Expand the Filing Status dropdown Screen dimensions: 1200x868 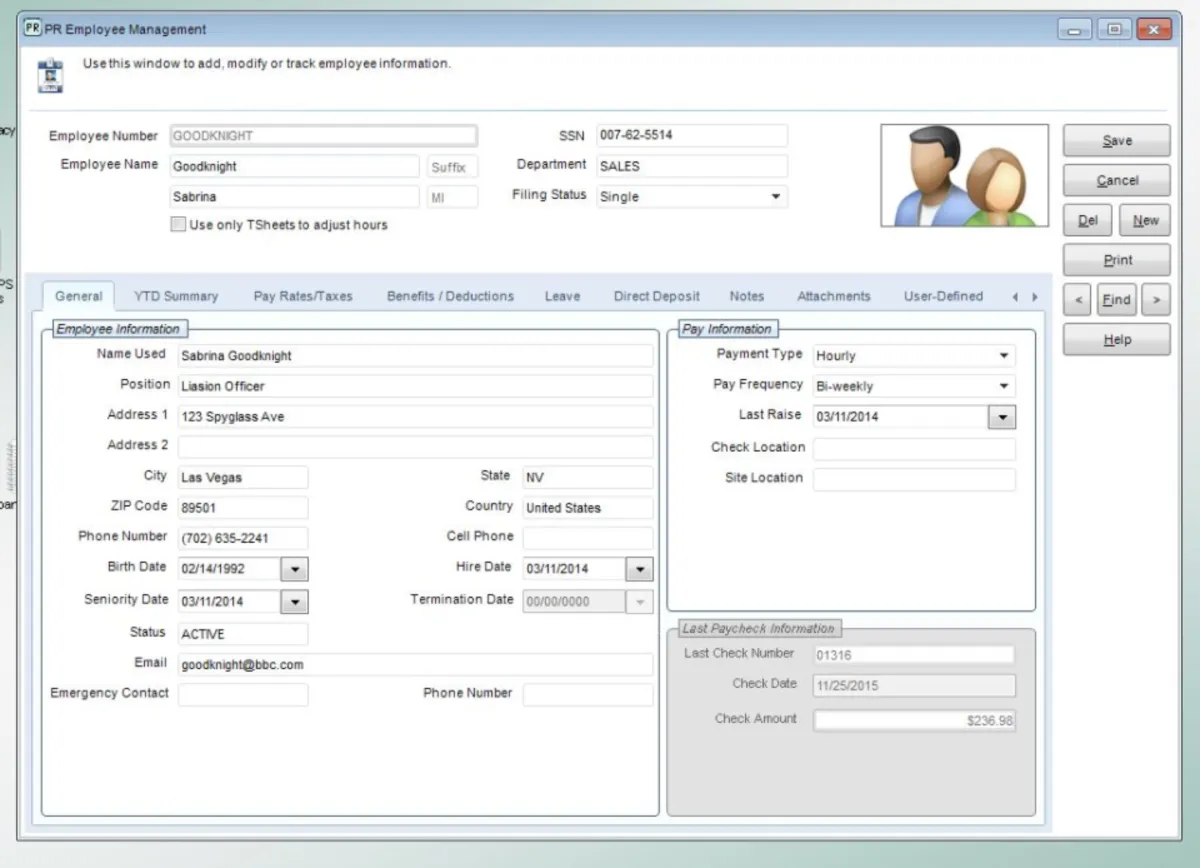[775, 197]
